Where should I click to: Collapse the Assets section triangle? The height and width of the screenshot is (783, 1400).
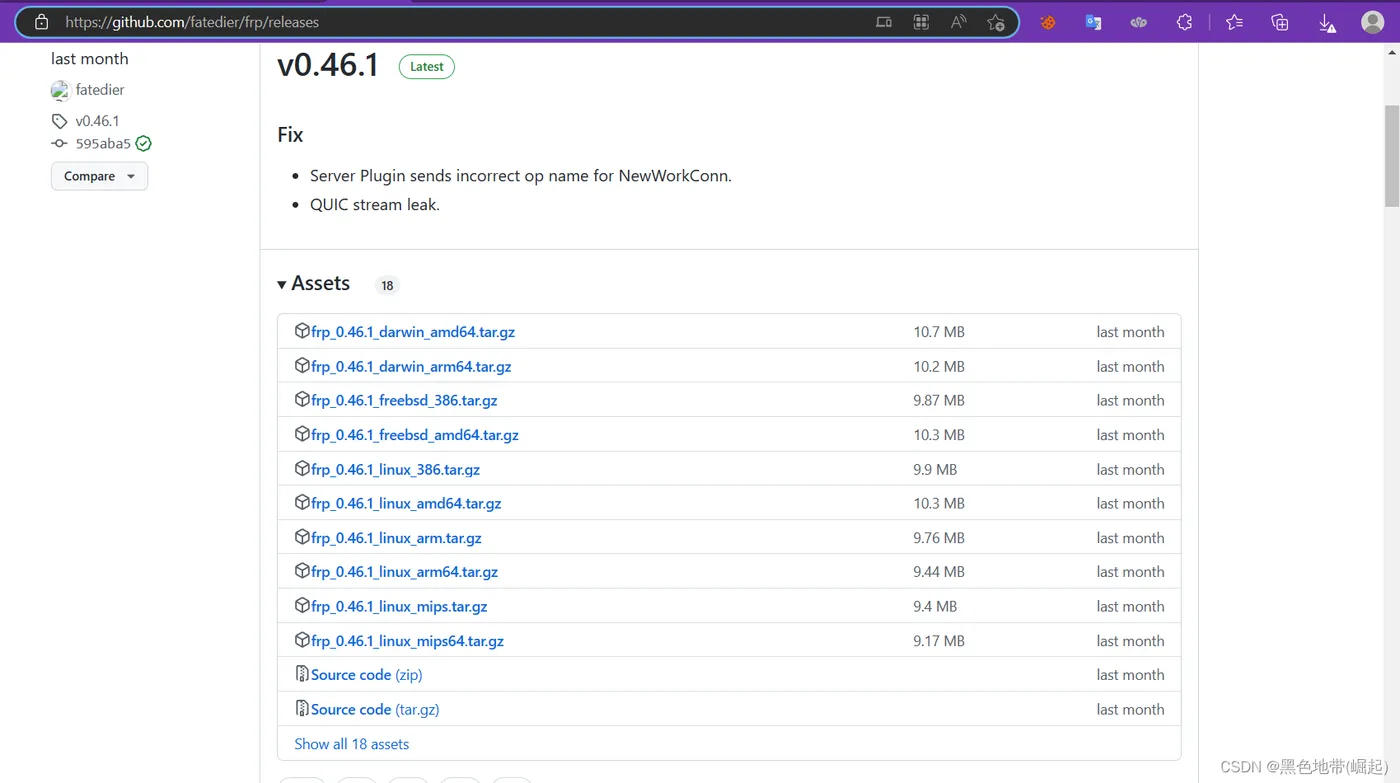(282, 285)
